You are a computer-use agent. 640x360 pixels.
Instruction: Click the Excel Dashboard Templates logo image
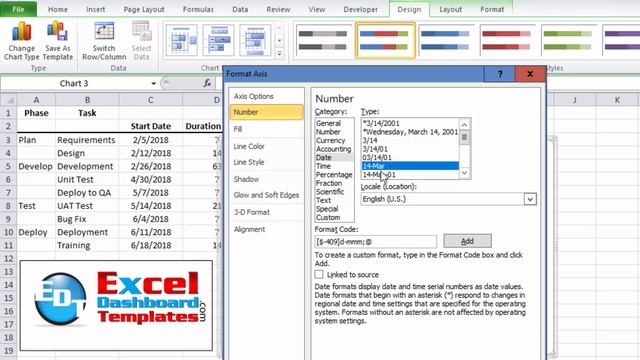[x=116, y=305]
